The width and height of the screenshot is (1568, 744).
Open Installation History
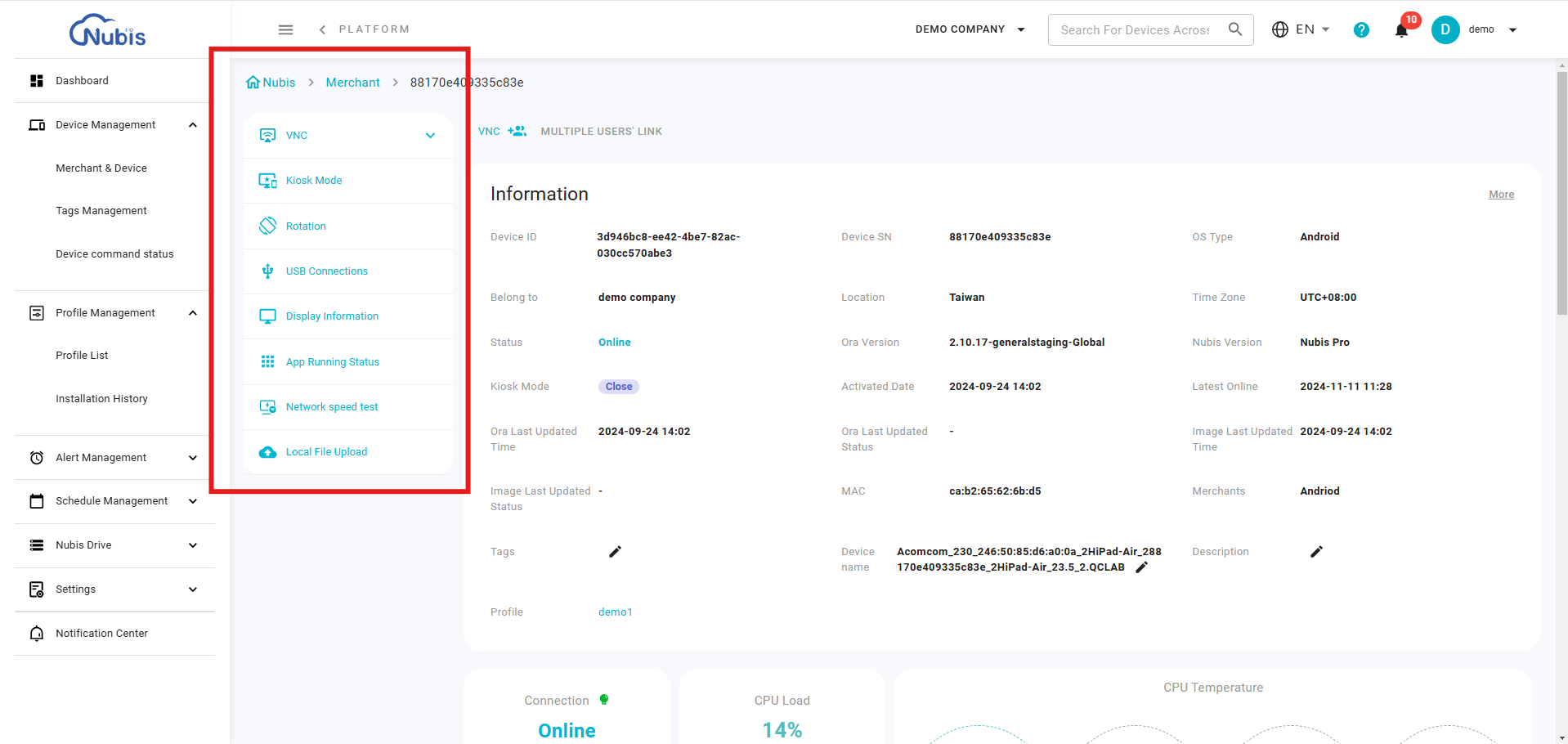(x=101, y=399)
